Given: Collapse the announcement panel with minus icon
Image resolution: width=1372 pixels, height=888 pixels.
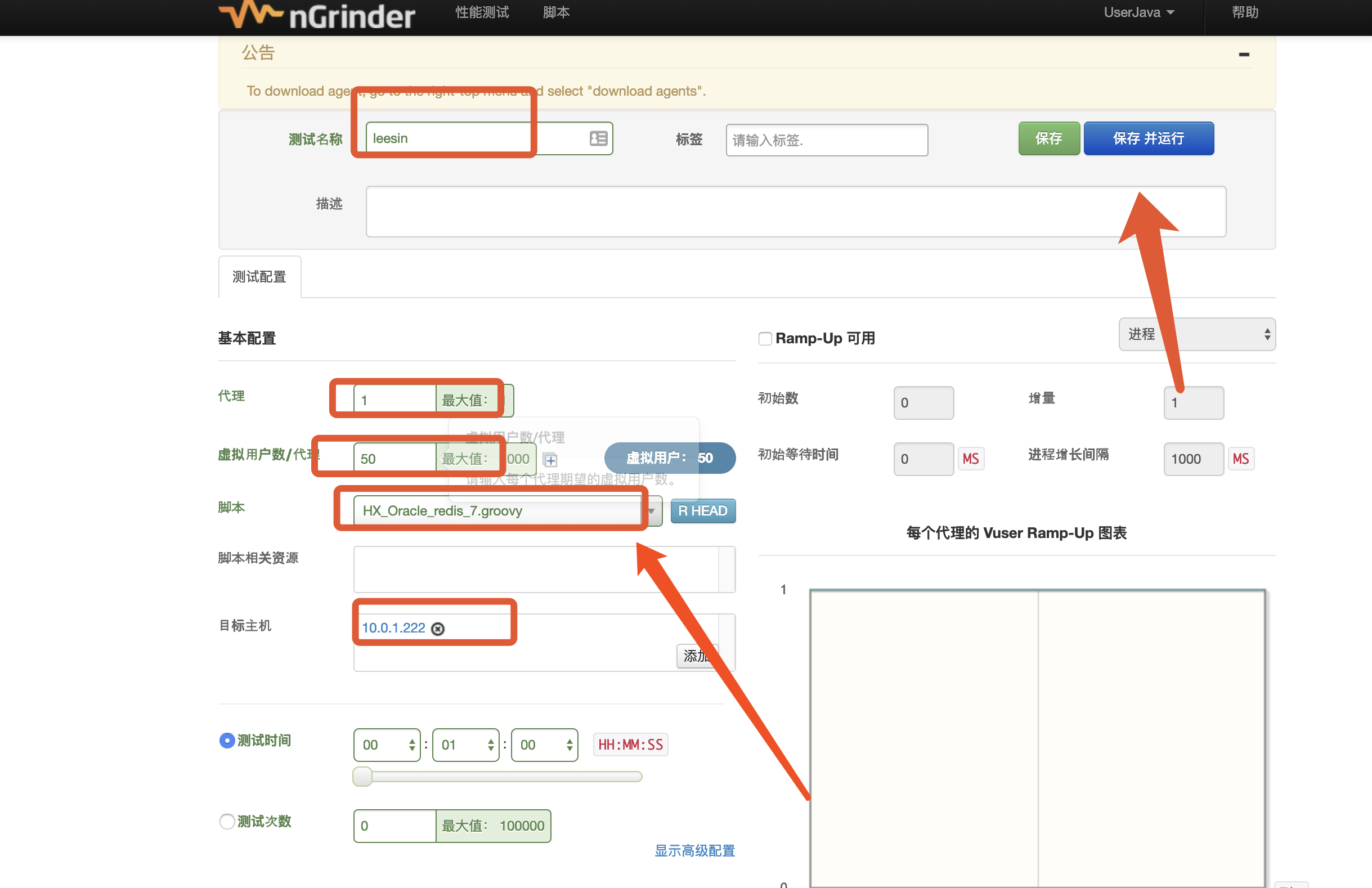Looking at the screenshot, I should pos(1244,54).
